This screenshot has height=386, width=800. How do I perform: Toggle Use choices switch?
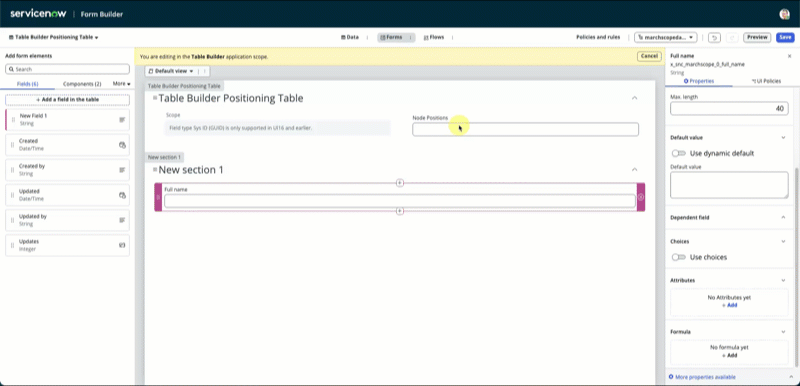click(679, 257)
